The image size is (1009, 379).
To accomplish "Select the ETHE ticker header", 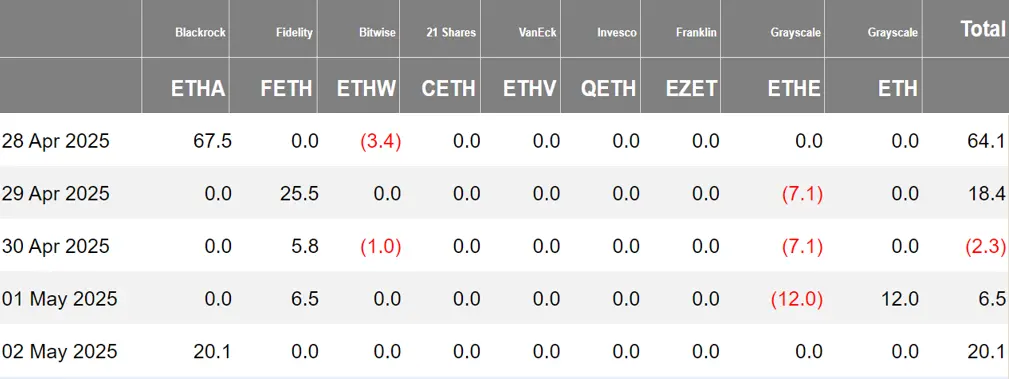I will (x=794, y=88).
